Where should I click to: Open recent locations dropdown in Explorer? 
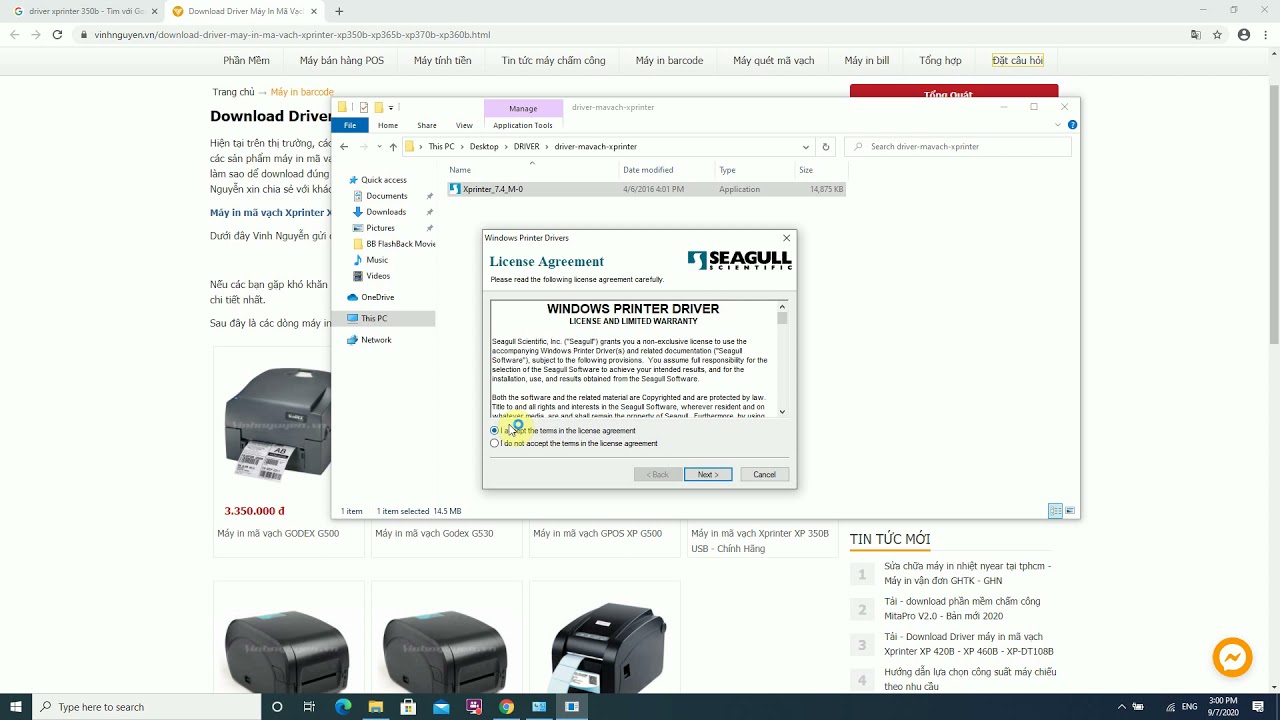pos(378,147)
